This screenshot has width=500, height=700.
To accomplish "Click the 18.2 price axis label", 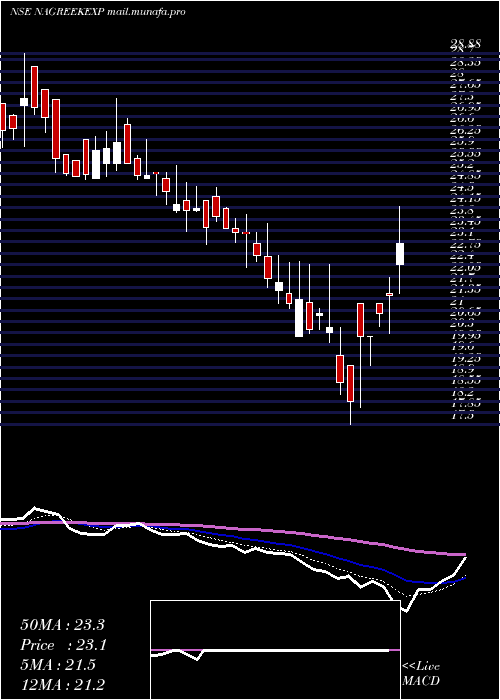I will point(462,393).
